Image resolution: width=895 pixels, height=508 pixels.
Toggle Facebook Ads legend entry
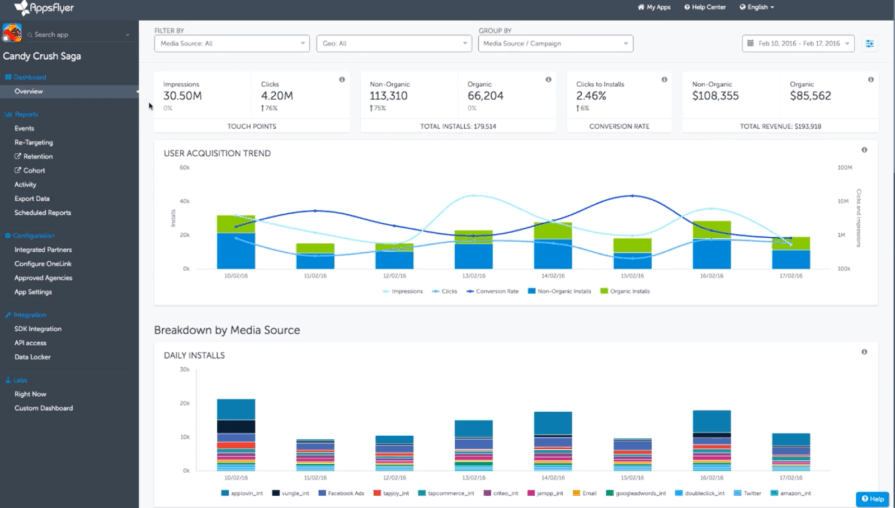coord(341,493)
